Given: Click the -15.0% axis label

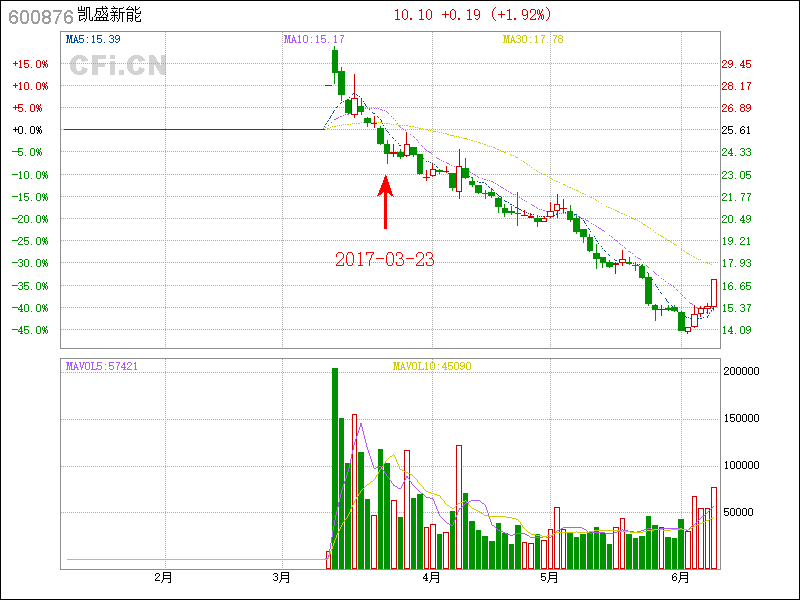Looking at the screenshot, I should click(x=30, y=197).
